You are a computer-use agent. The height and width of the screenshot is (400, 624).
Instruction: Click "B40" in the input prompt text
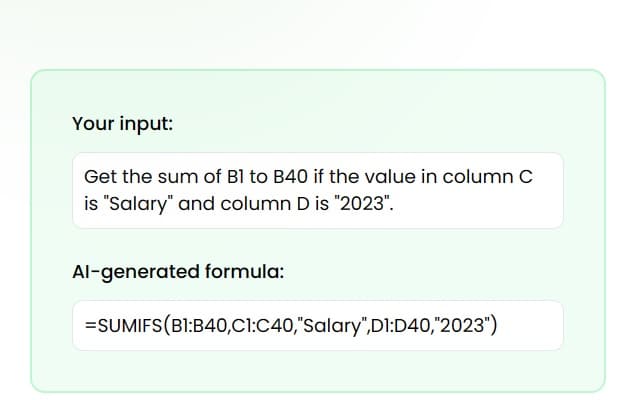(291, 176)
